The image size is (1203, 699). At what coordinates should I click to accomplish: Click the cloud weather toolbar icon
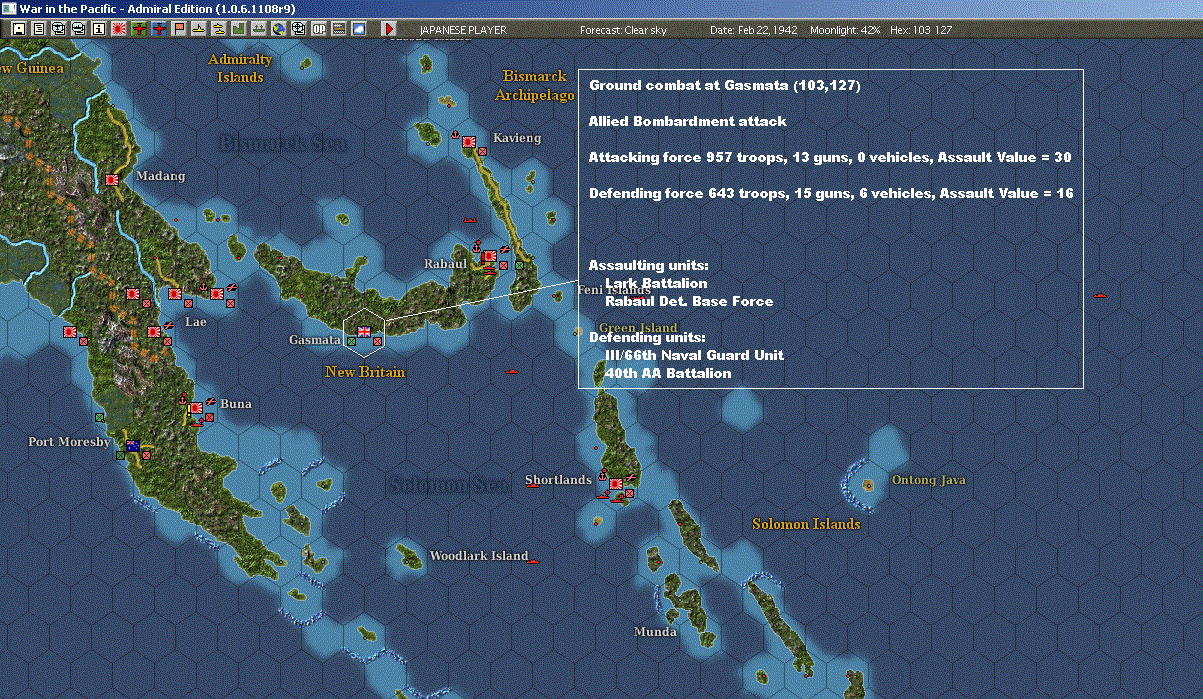(358, 29)
